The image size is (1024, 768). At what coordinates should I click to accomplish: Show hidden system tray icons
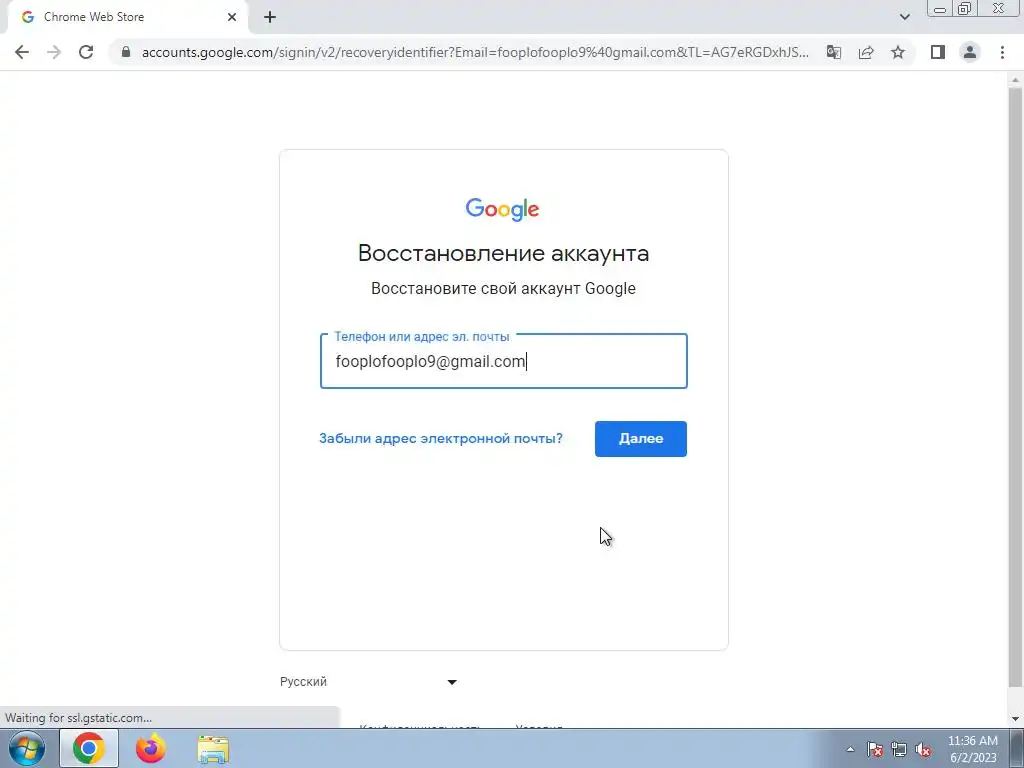coord(850,749)
